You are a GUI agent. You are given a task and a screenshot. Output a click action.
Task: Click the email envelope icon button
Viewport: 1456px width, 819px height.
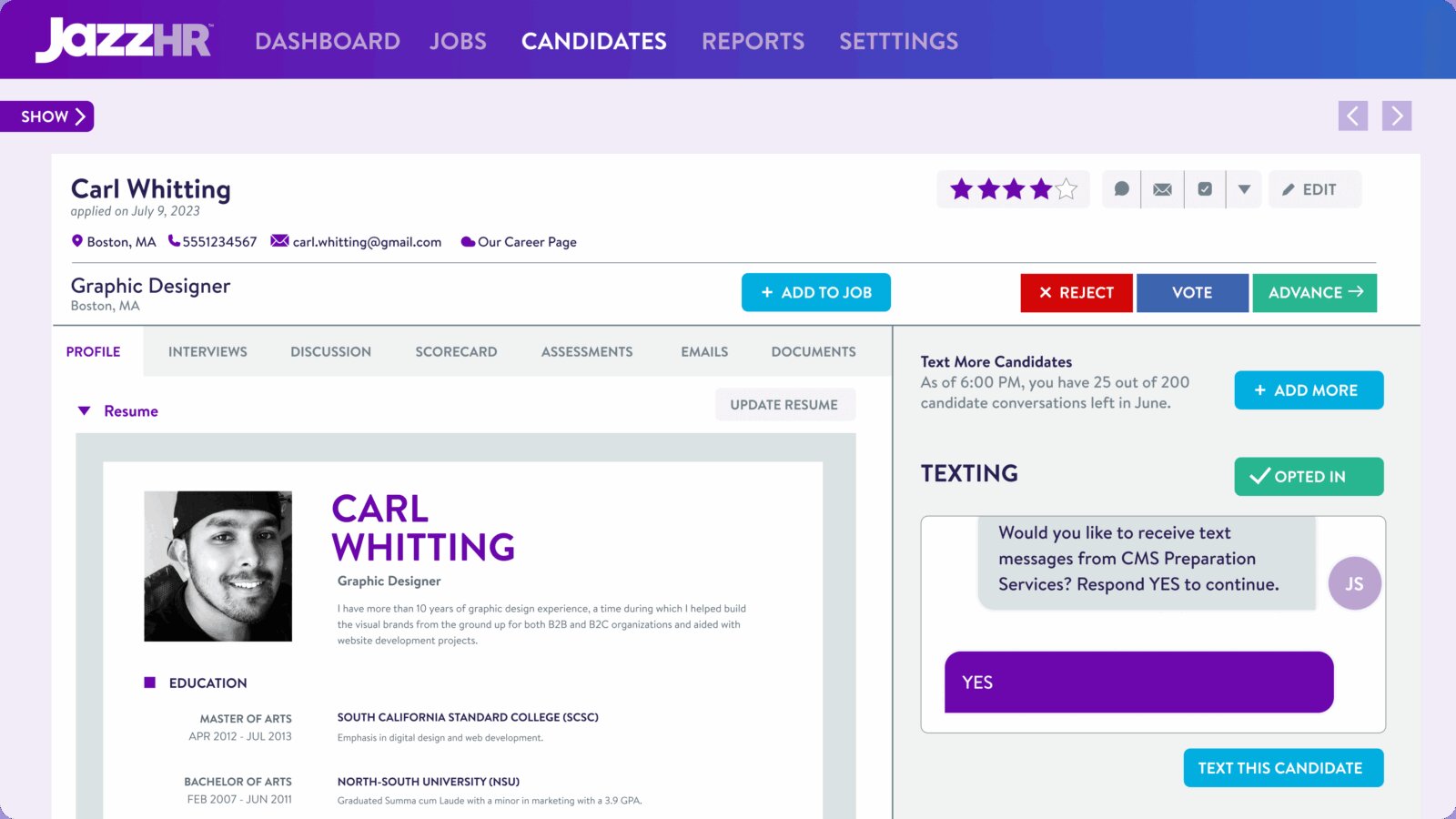pos(1162,189)
